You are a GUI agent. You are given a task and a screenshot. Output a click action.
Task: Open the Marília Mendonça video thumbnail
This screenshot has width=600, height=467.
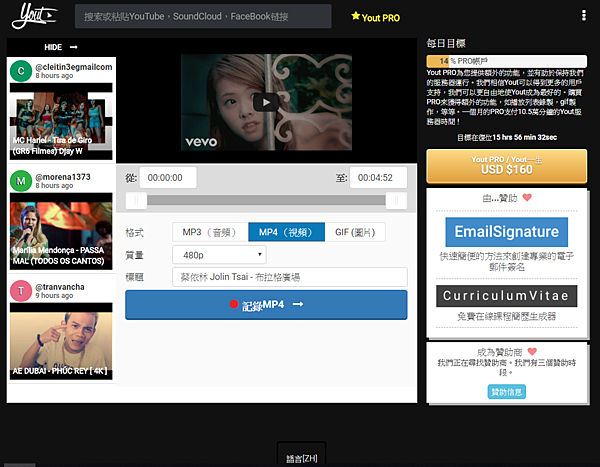coord(61,231)
